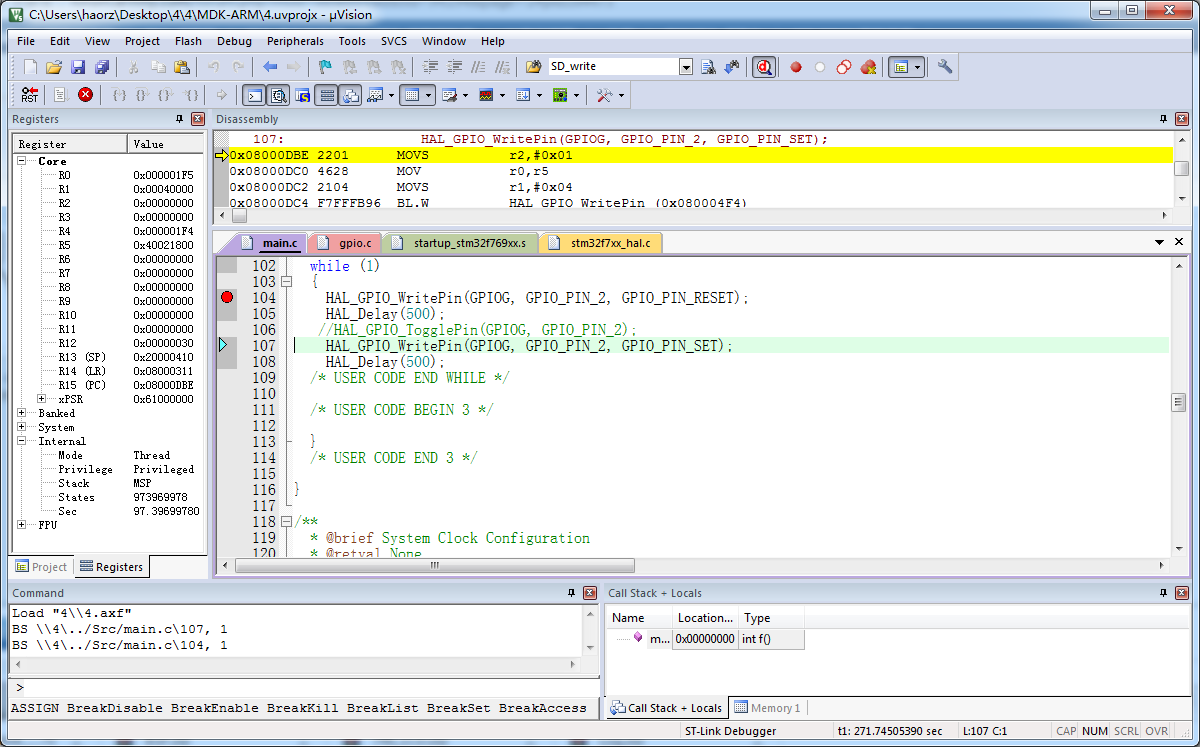Expand the Banked register group
The width and height of the screenshot is (1200, 747).
pos(22,413)
